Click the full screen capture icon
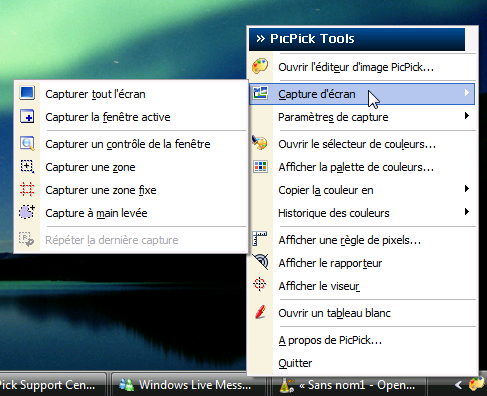Screen dimensions: 487x396 (27, 93)
